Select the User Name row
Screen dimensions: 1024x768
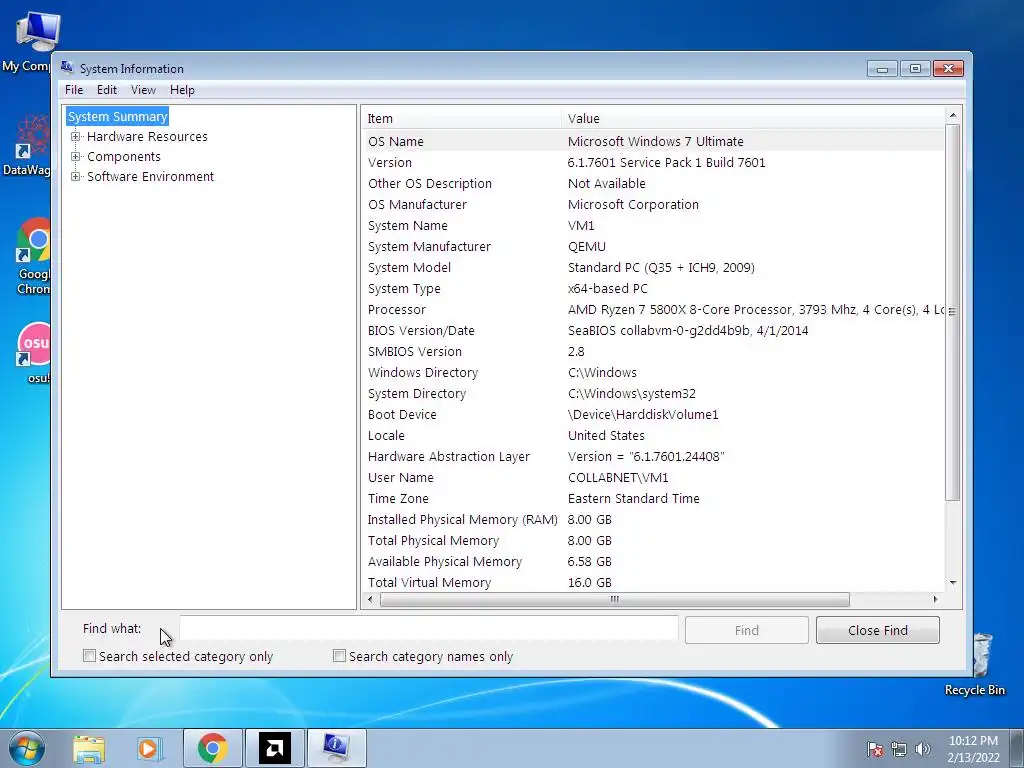653,477
